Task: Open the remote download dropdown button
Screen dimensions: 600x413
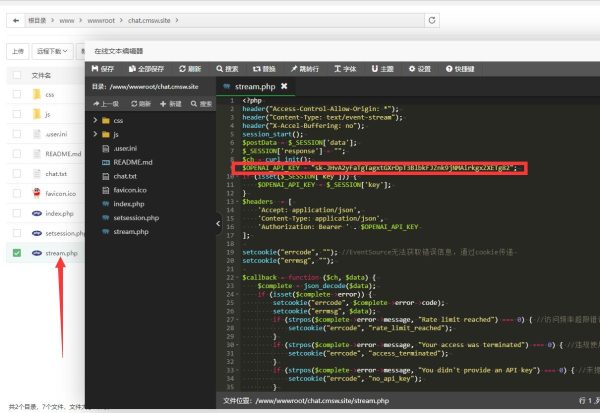Action: point(52,51)
